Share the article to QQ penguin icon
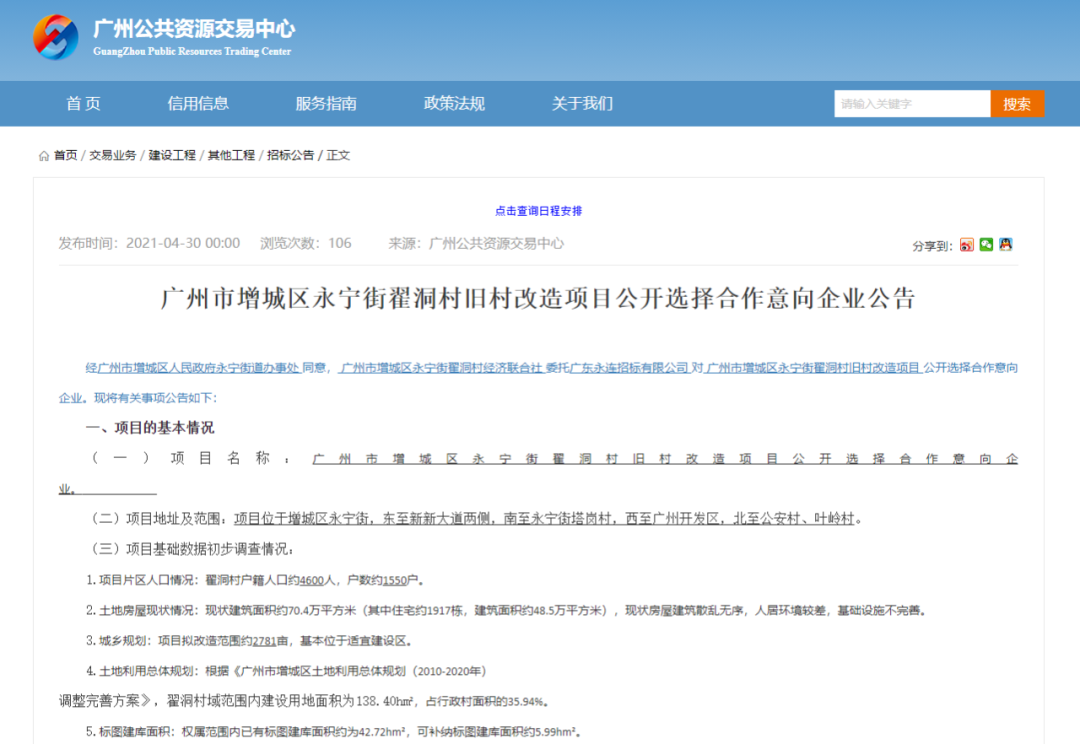This screenshot has width=1080, height=744. tap(1006, 245)
